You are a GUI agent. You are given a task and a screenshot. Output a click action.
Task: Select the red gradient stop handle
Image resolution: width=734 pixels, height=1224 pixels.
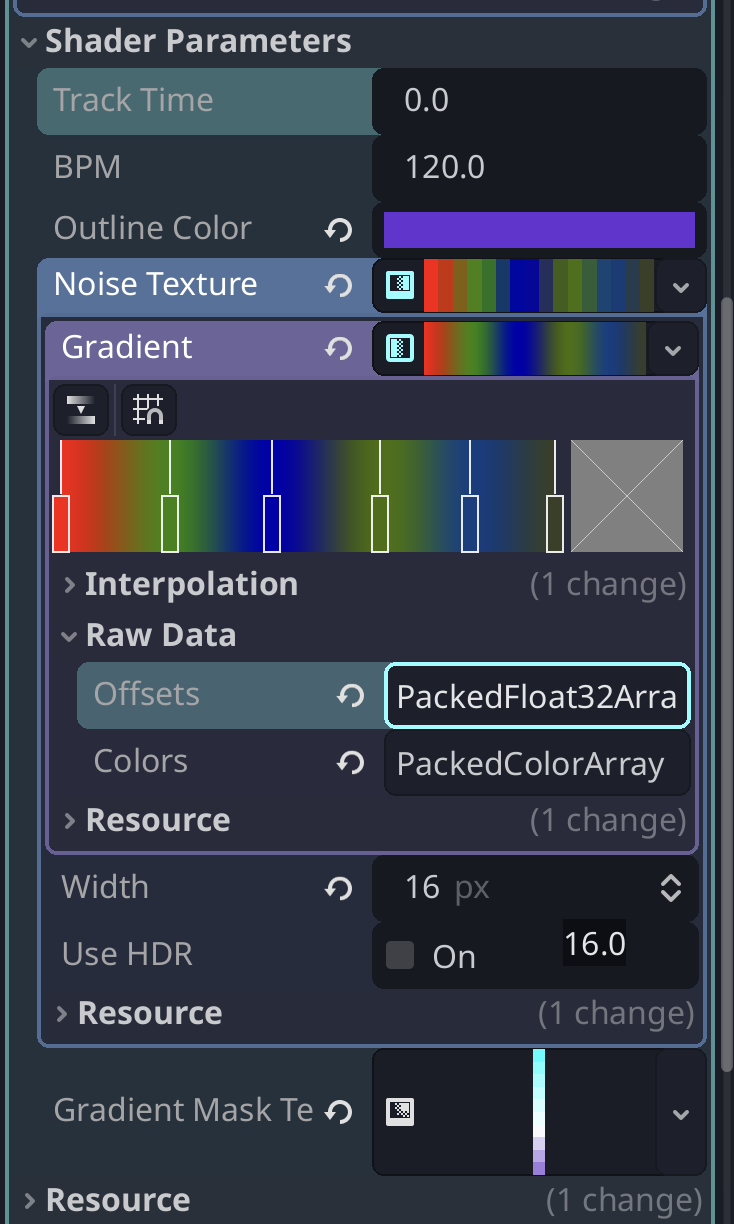(61, 523)
